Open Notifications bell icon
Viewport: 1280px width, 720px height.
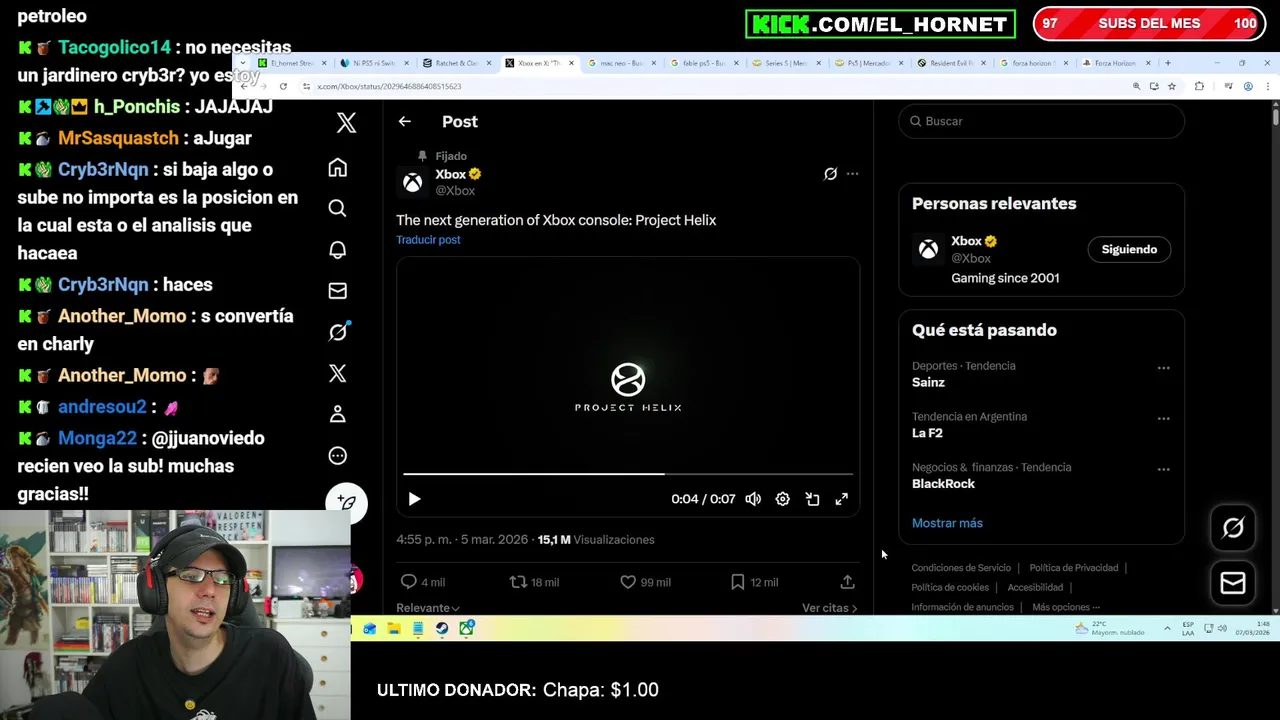(x=338, y=249)
